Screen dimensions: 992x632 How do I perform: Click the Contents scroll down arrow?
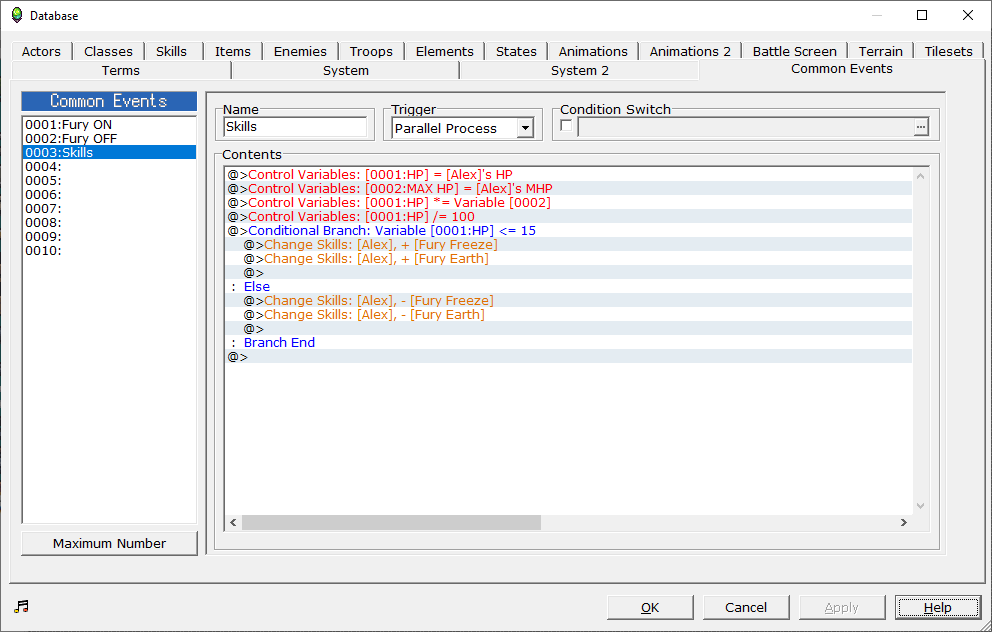[921, 505]
